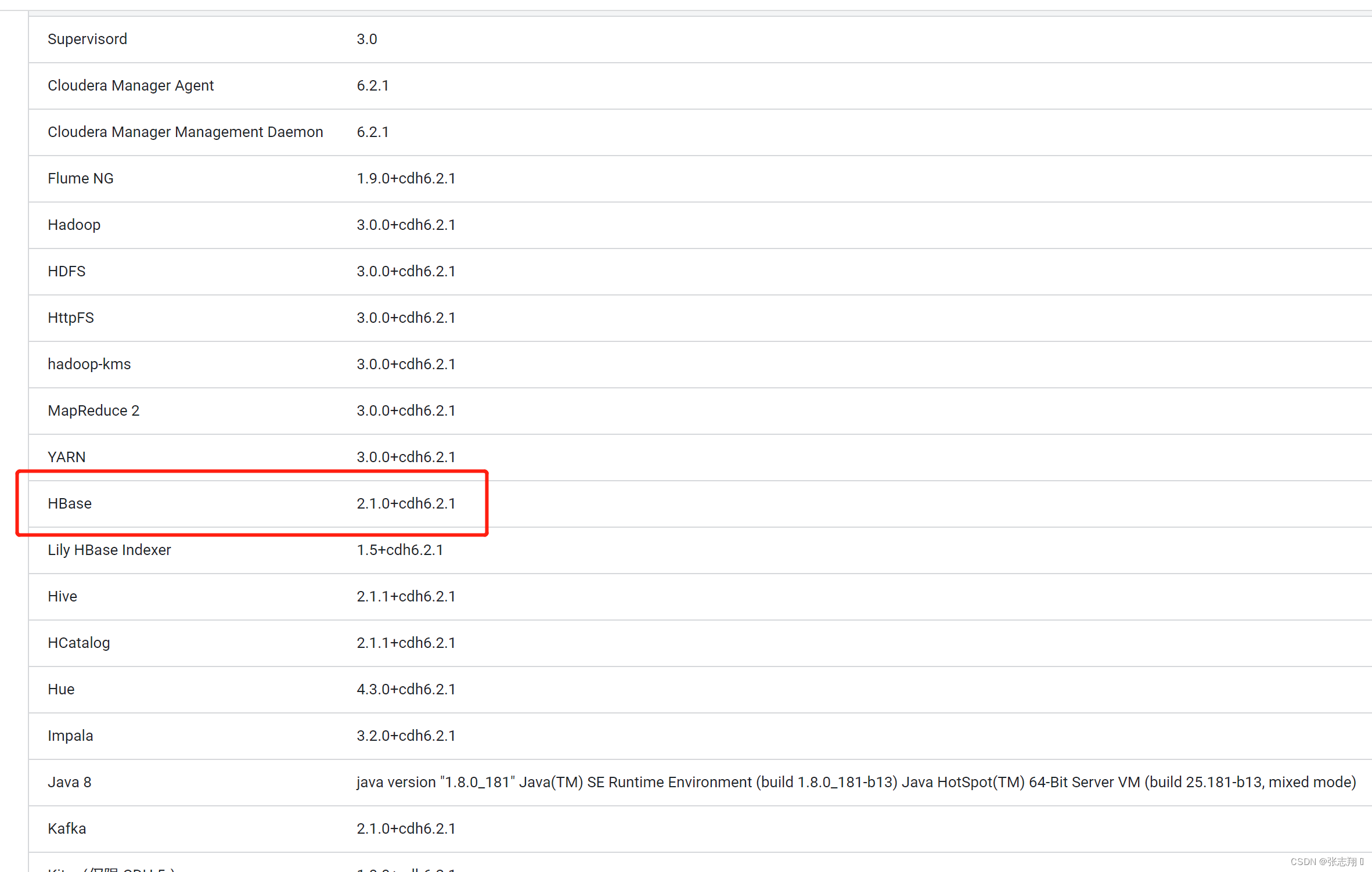Click the Hue version 4.3.0+cdh6.2.1

(406, 689)
